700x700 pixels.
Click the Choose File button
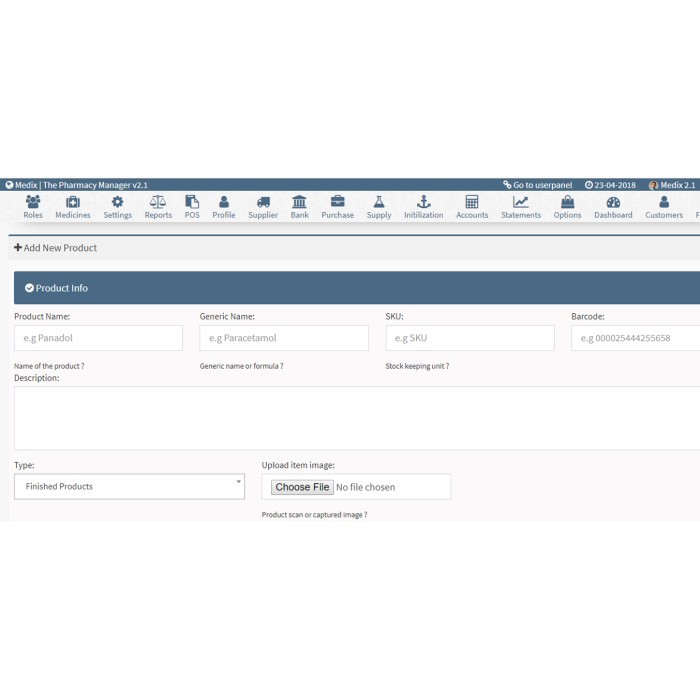[x=302, y=487]
